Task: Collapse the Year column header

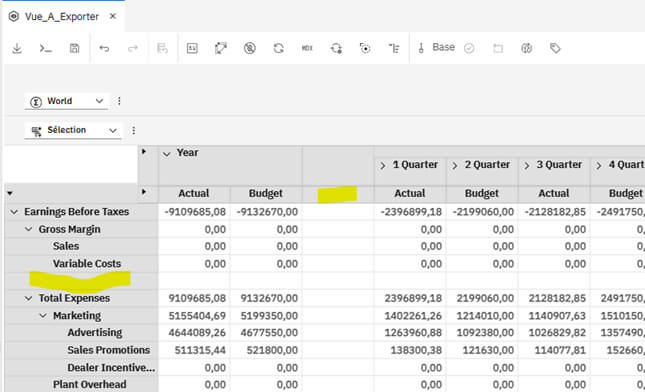Action: coord(166,154)
